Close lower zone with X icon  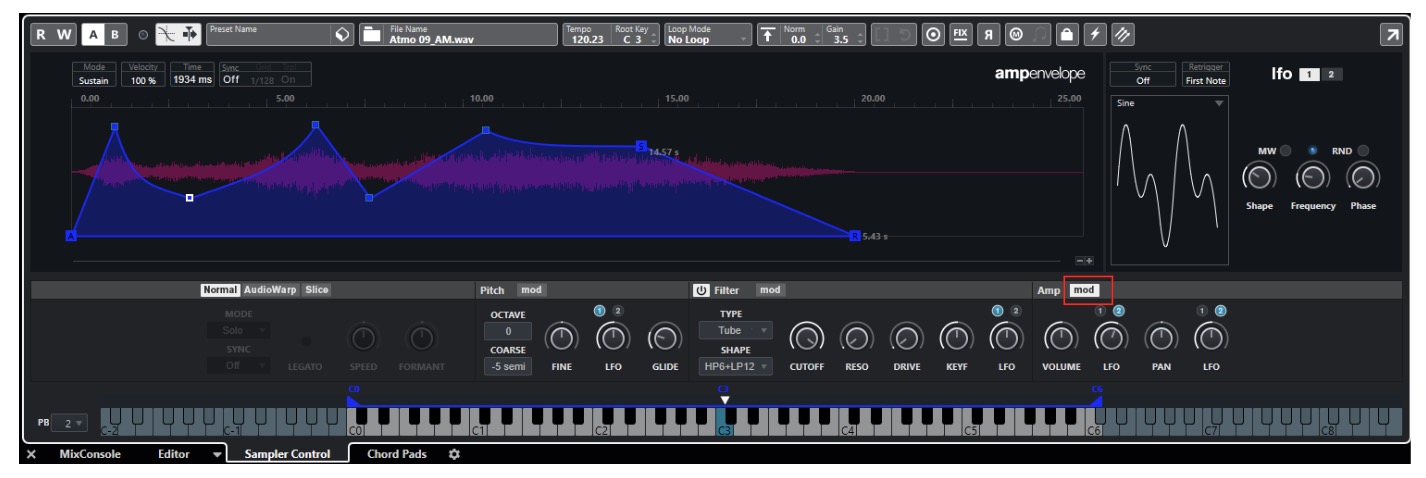[31, 454]
